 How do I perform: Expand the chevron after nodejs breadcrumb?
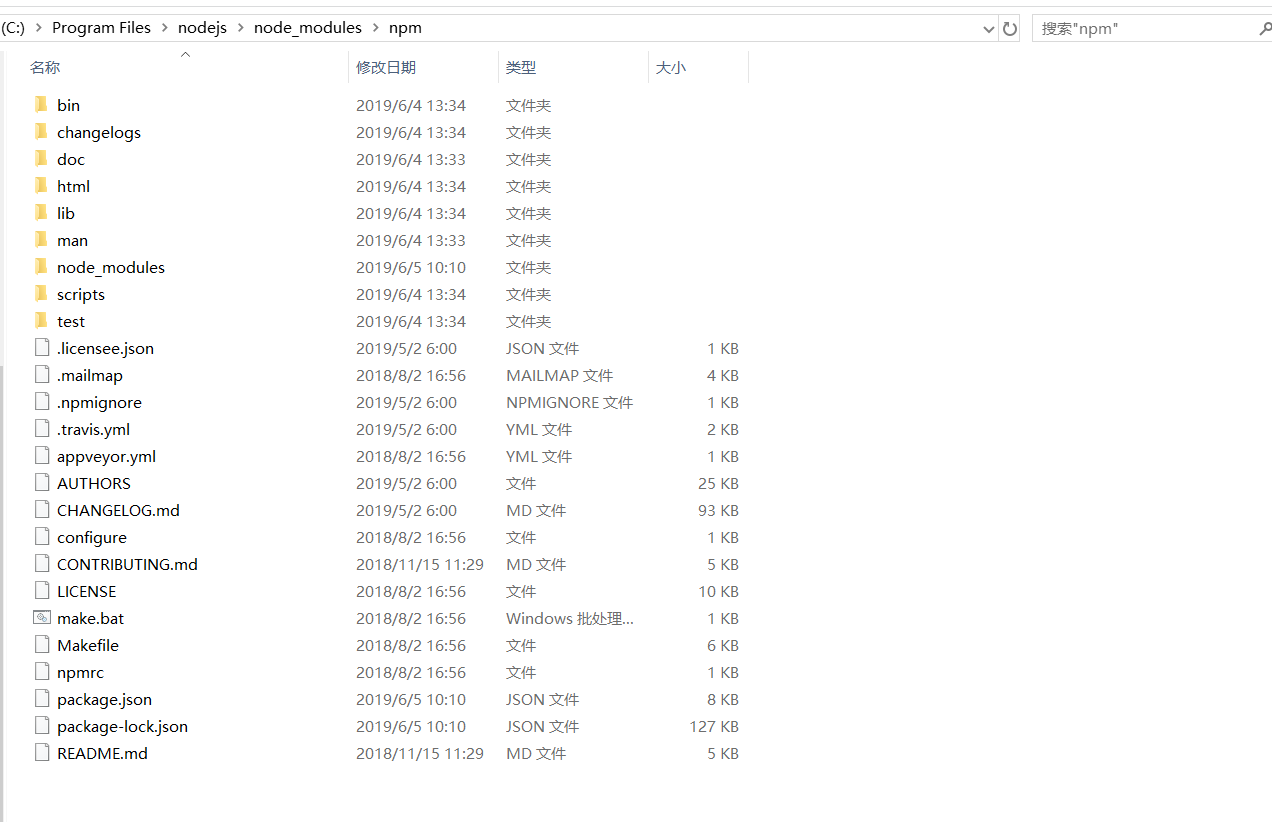pos(241,28)
